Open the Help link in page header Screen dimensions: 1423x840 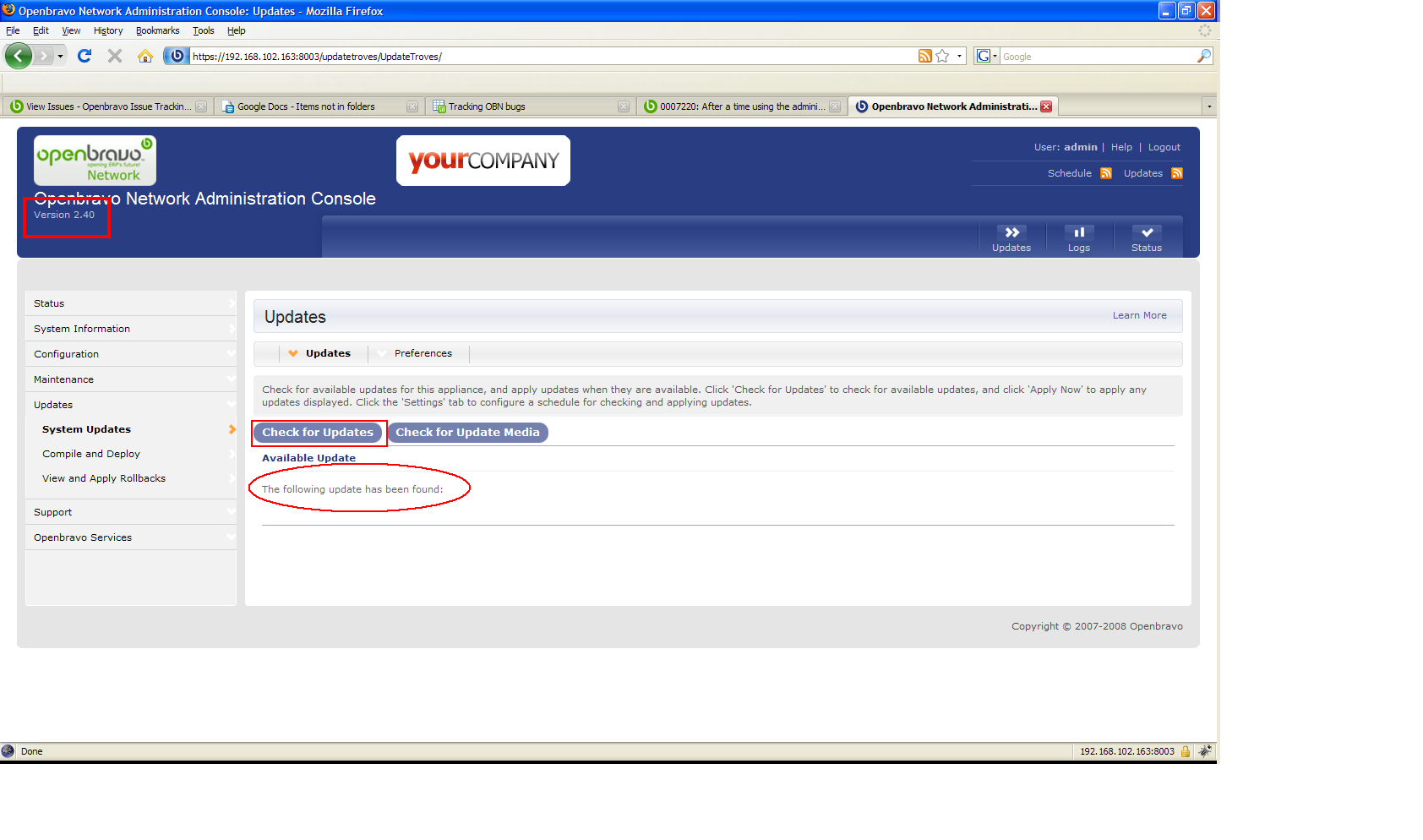1121,147
